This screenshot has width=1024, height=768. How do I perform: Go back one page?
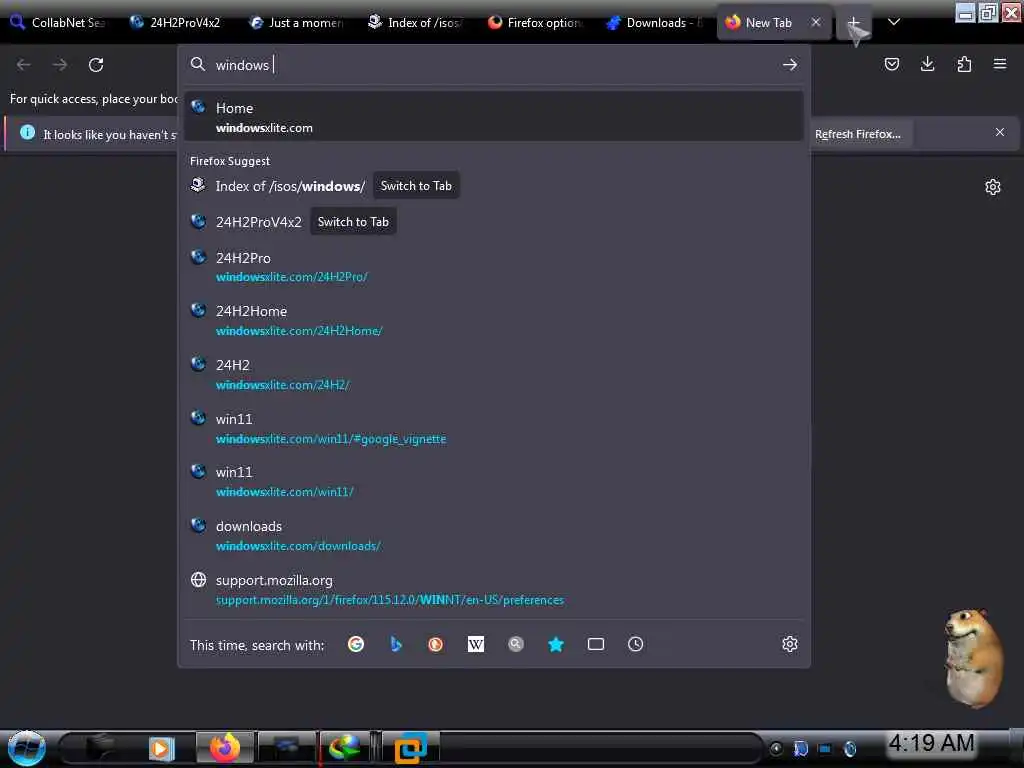point(24,65)
